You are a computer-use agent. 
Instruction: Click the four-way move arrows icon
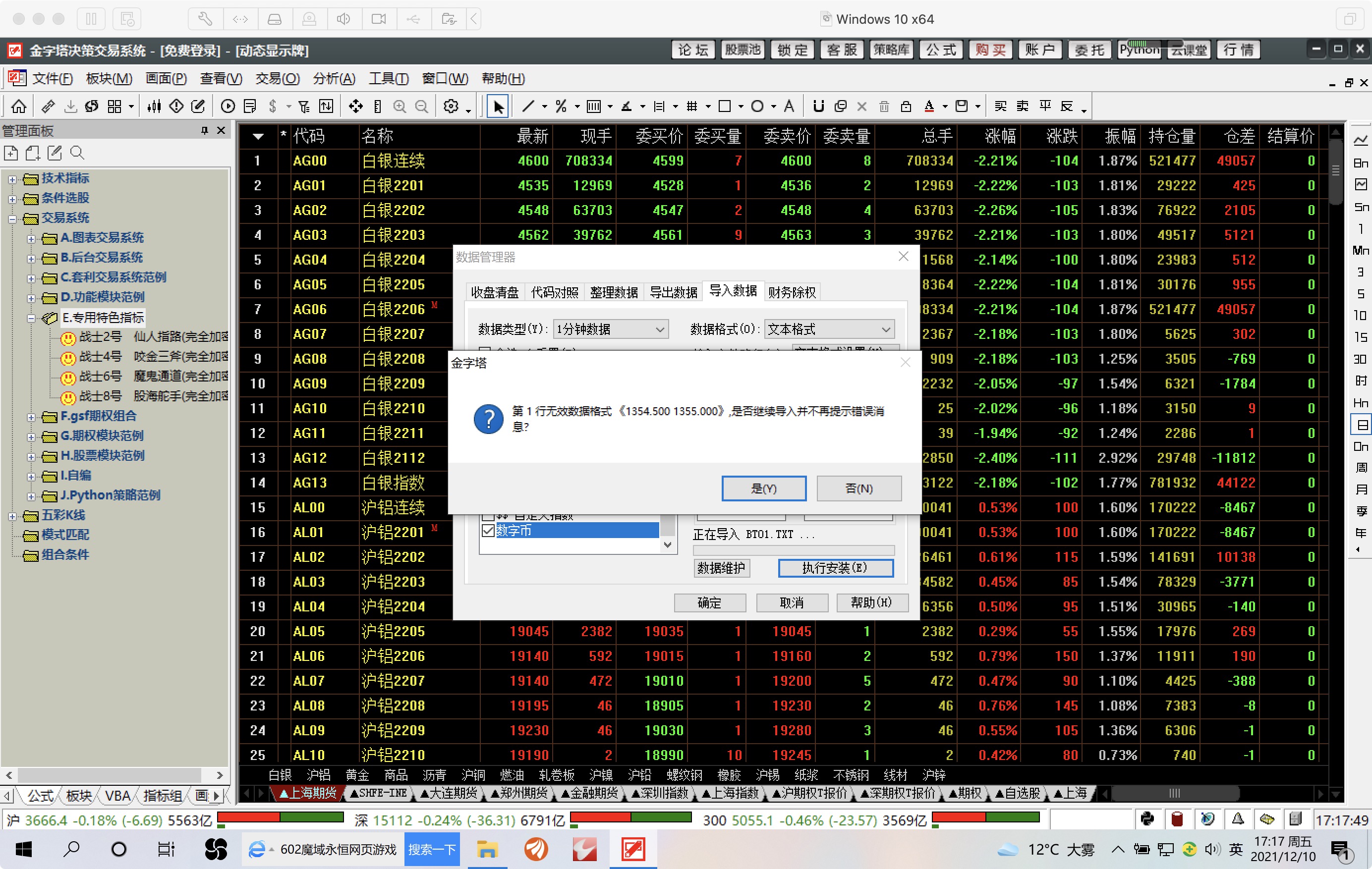(x=355, y=107)
